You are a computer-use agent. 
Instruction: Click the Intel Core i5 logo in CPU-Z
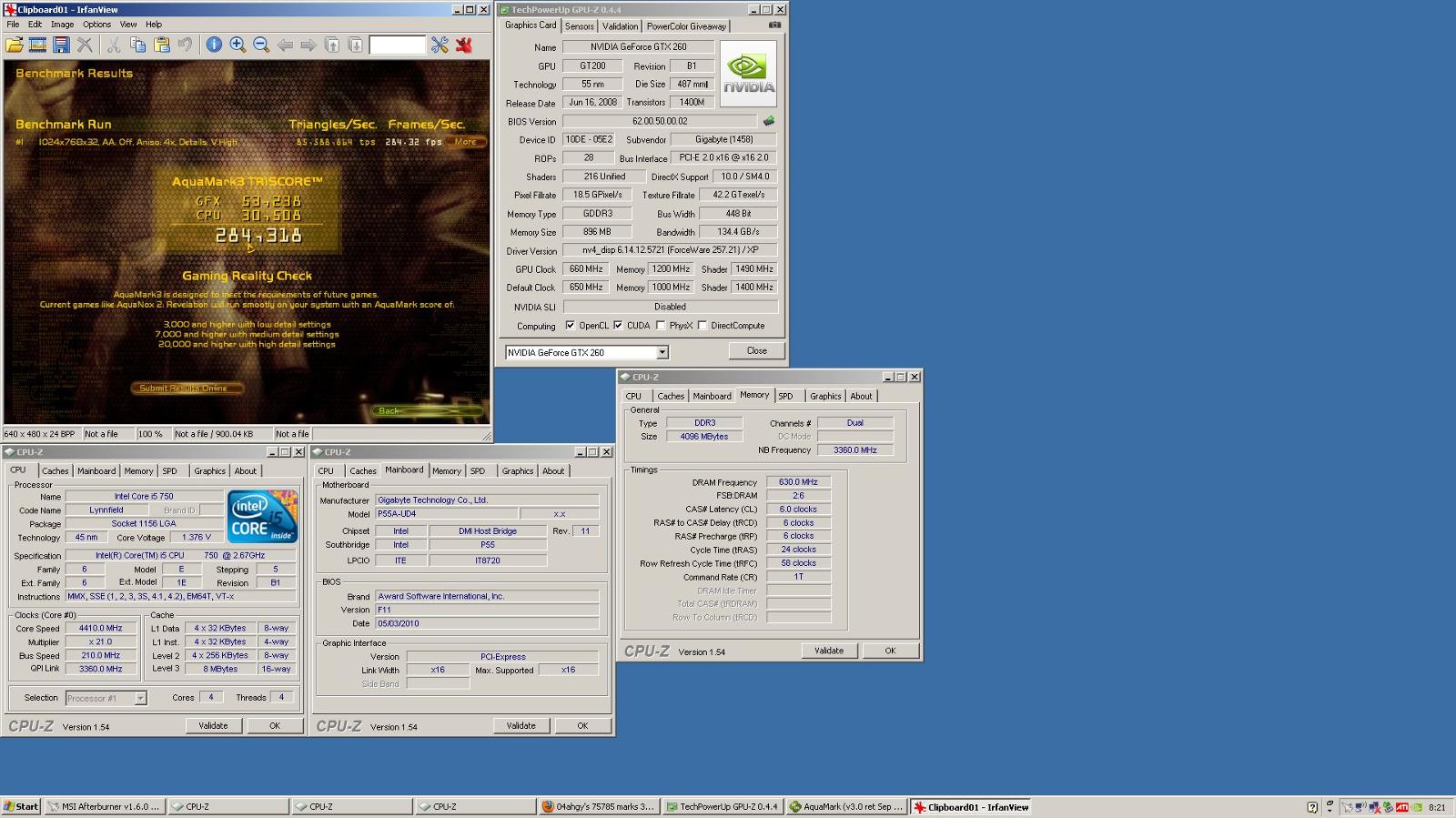click(263, 516)
